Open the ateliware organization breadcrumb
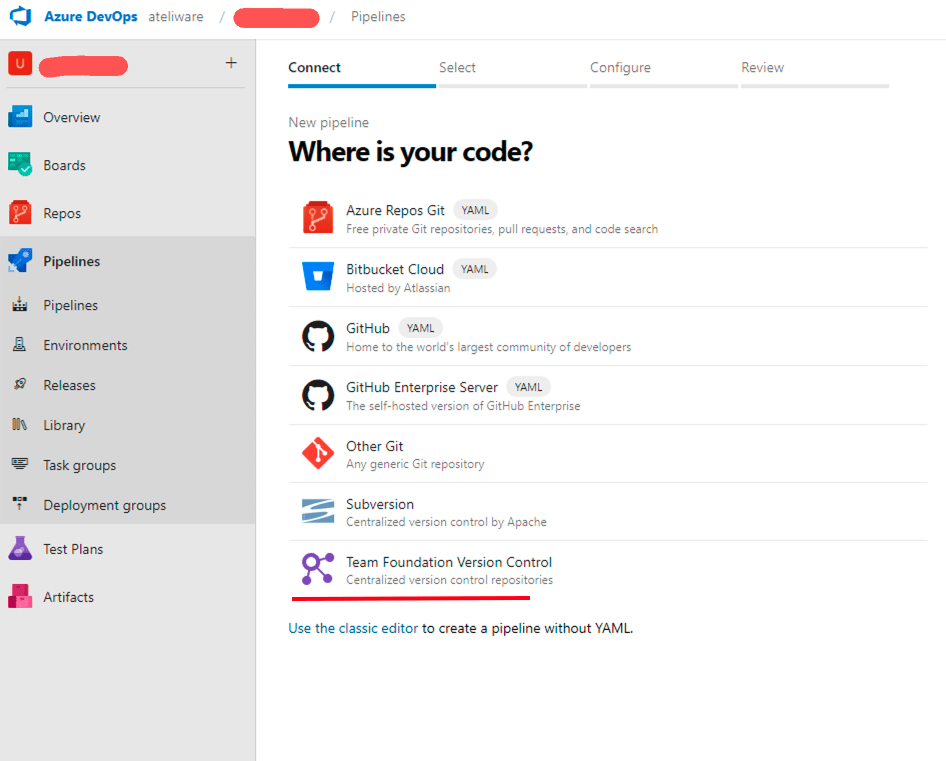This screenshot has height=761, width=946. (176, 16)
